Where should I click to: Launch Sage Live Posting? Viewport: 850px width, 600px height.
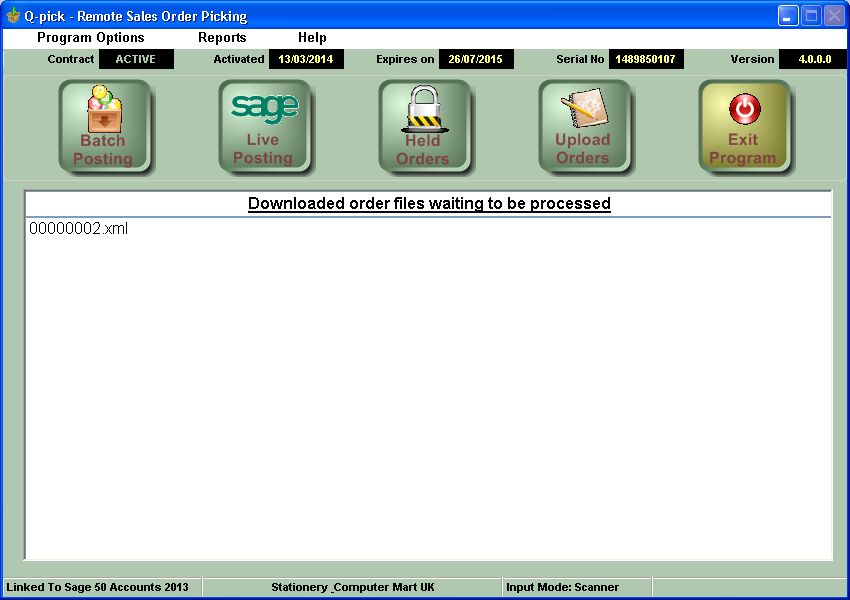264,127
